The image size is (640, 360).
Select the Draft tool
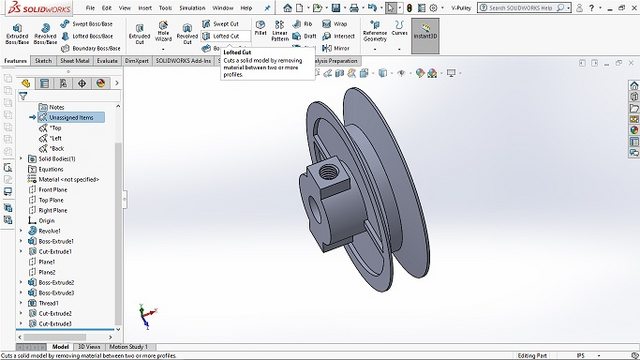[x=304, y=36]
